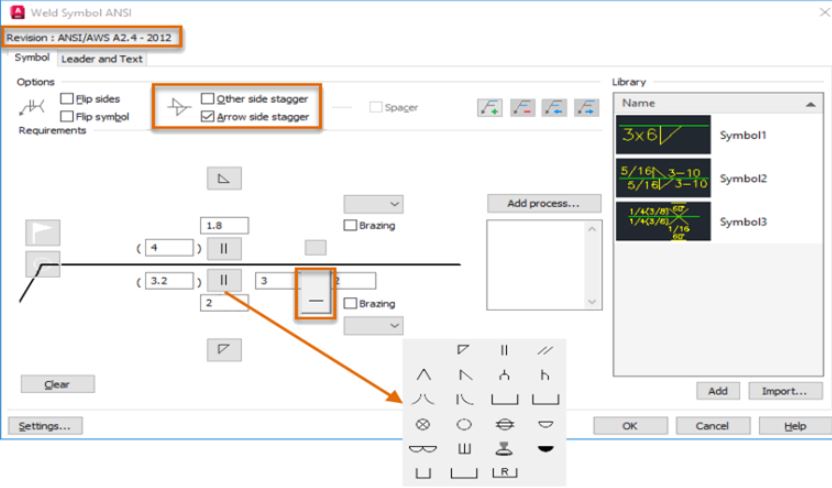Uncheck the Arrow side stagger option
This screenshot has width=832, height=488.
tap(207, 116)
